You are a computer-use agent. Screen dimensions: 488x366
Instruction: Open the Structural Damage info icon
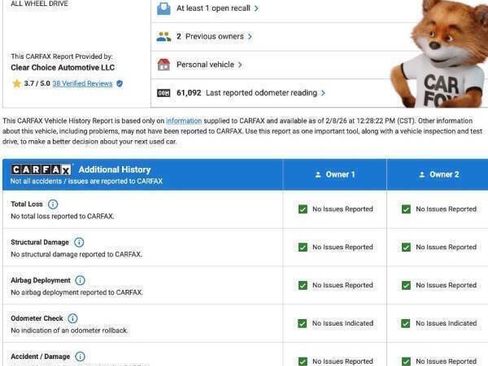[79, 242]
